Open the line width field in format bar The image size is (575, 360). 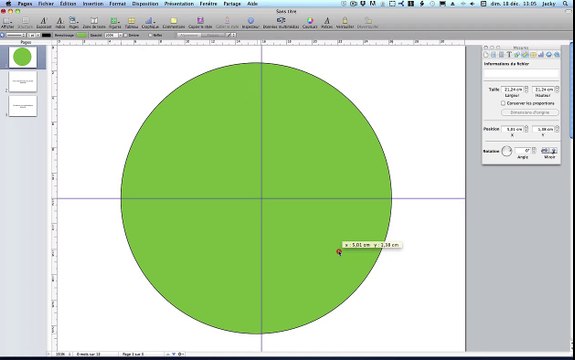[x=33, y=35]
